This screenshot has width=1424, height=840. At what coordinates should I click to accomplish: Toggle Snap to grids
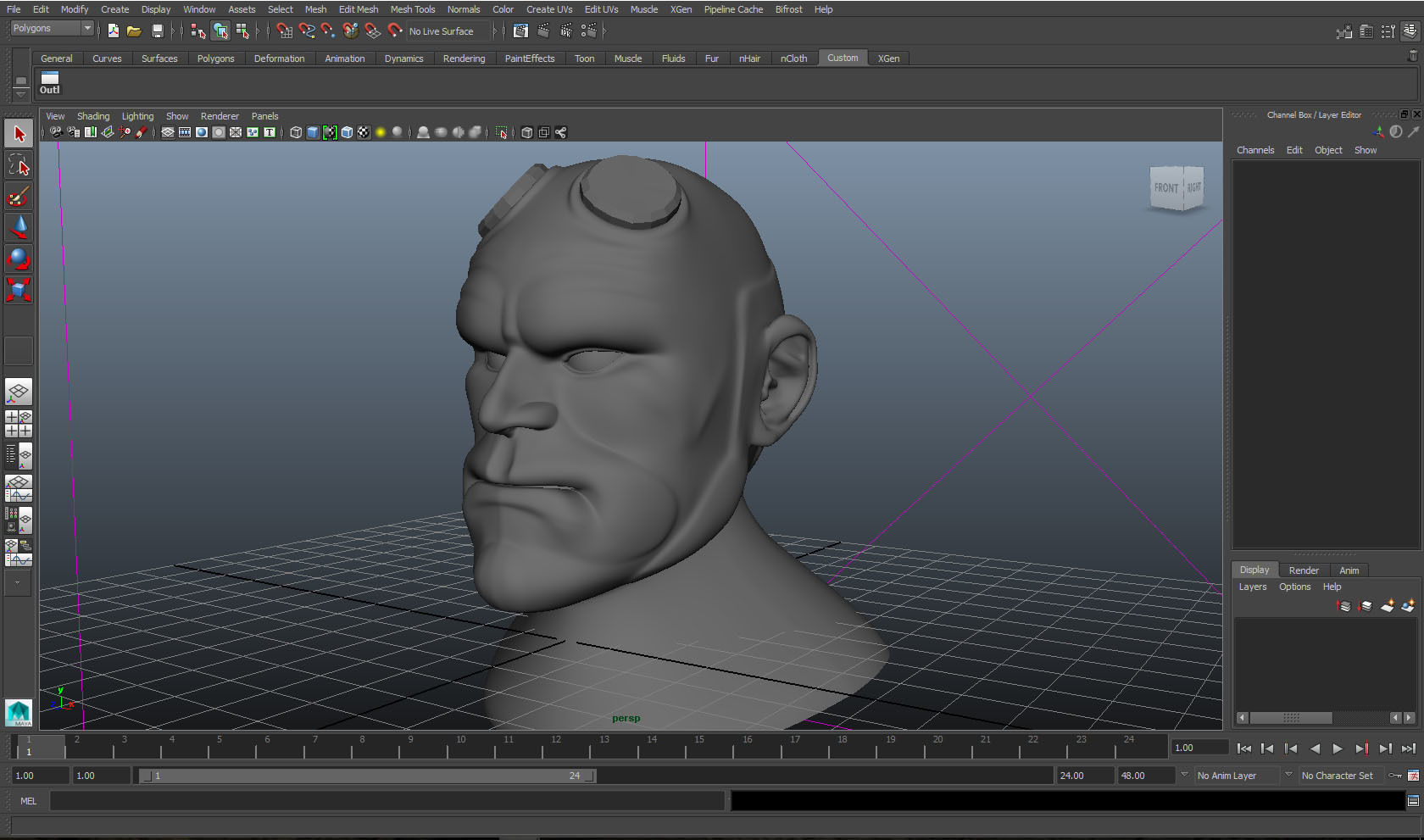[284, 31]
